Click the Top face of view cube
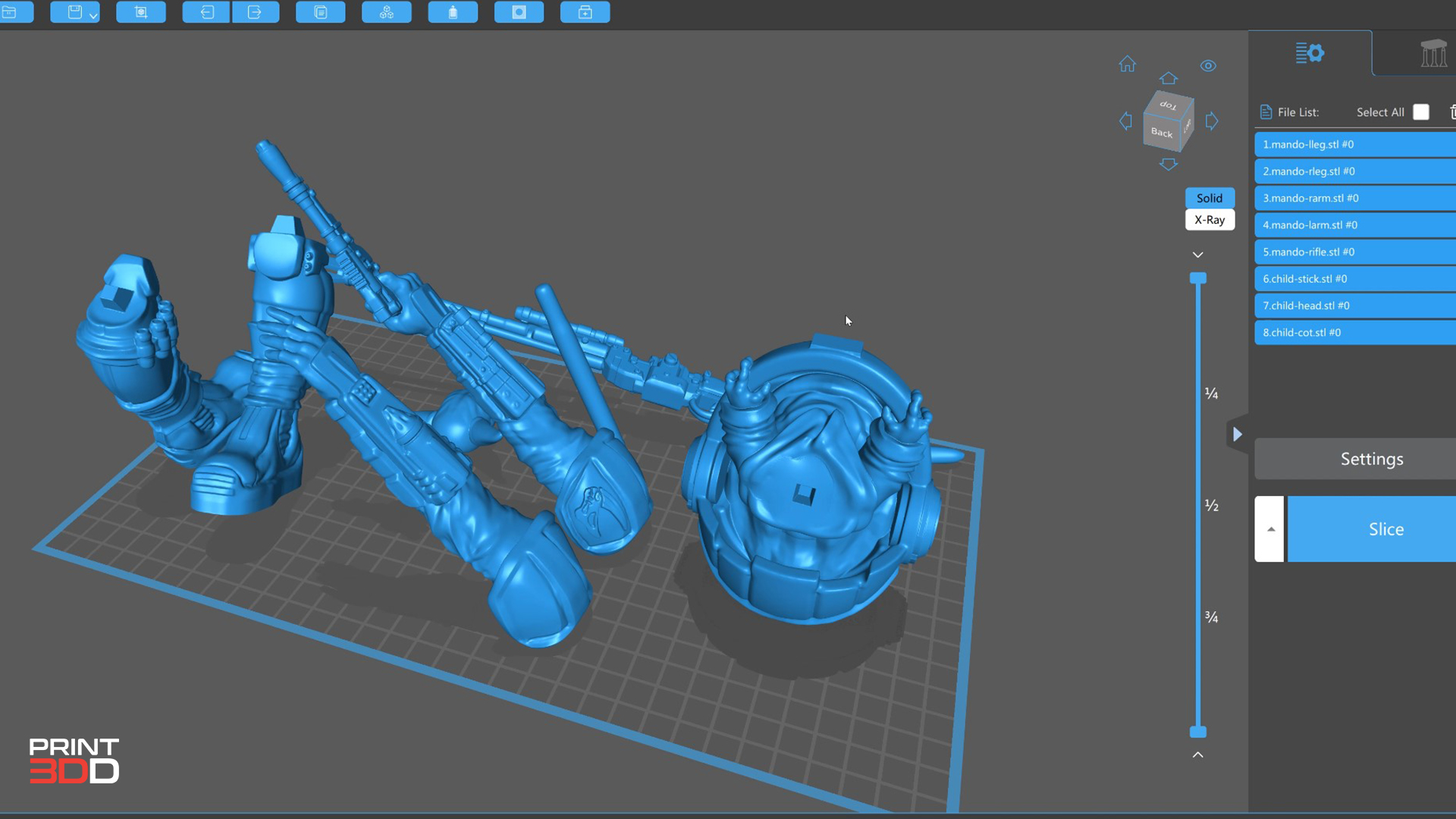 (1169, 105)
